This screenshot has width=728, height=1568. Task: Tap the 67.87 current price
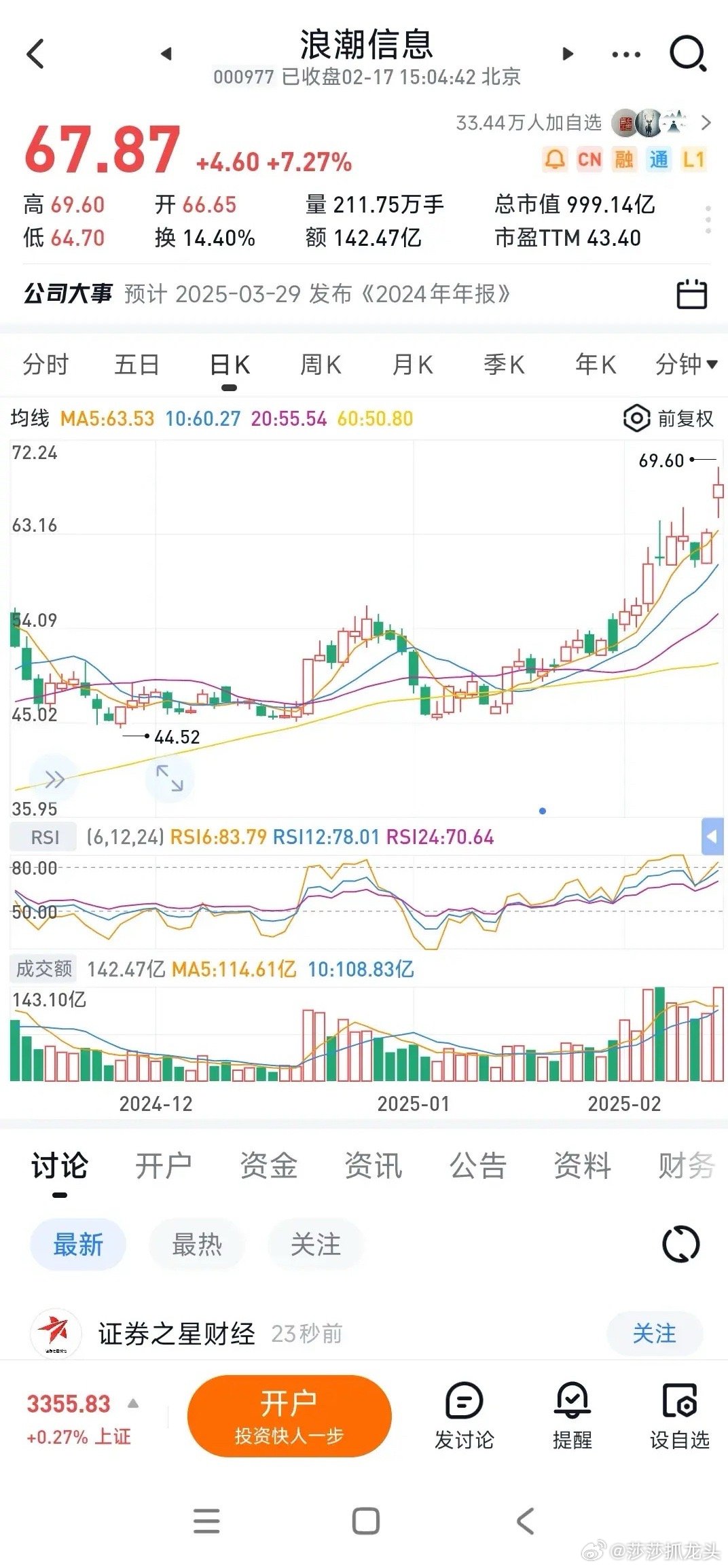(x=103, y=150)
